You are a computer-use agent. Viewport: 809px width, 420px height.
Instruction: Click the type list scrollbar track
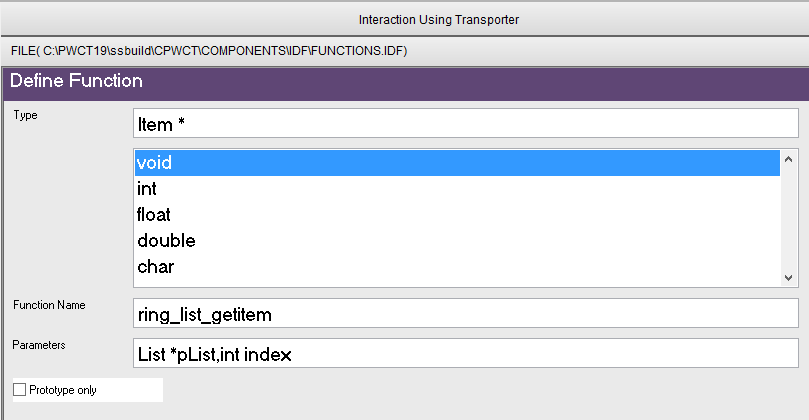click(x=788, y=218)
